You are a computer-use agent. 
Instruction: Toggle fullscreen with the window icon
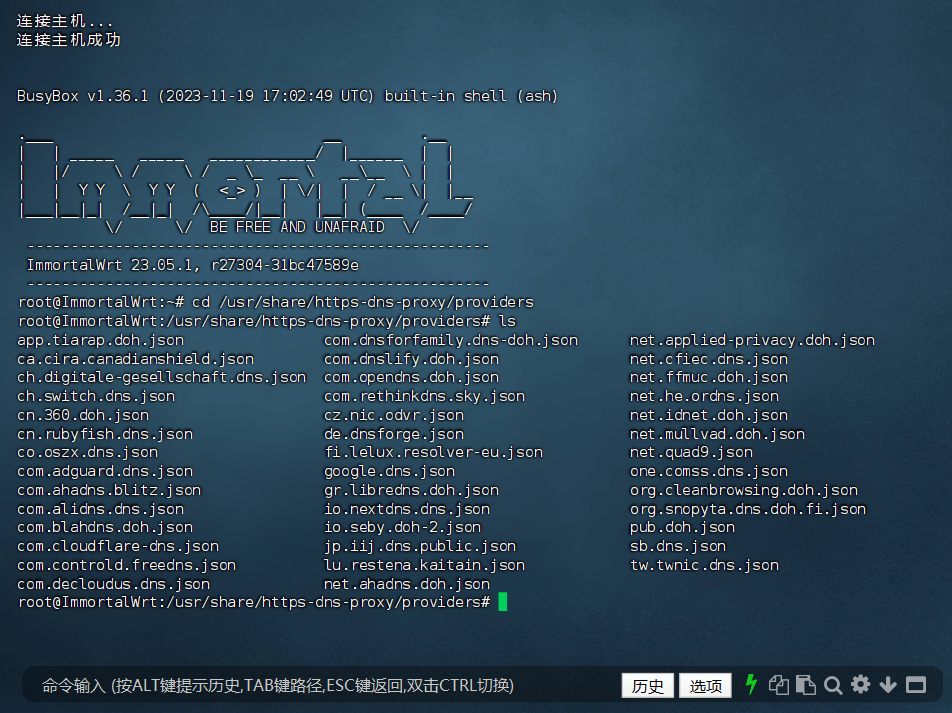pyautogui.click(x=915, y=685)
